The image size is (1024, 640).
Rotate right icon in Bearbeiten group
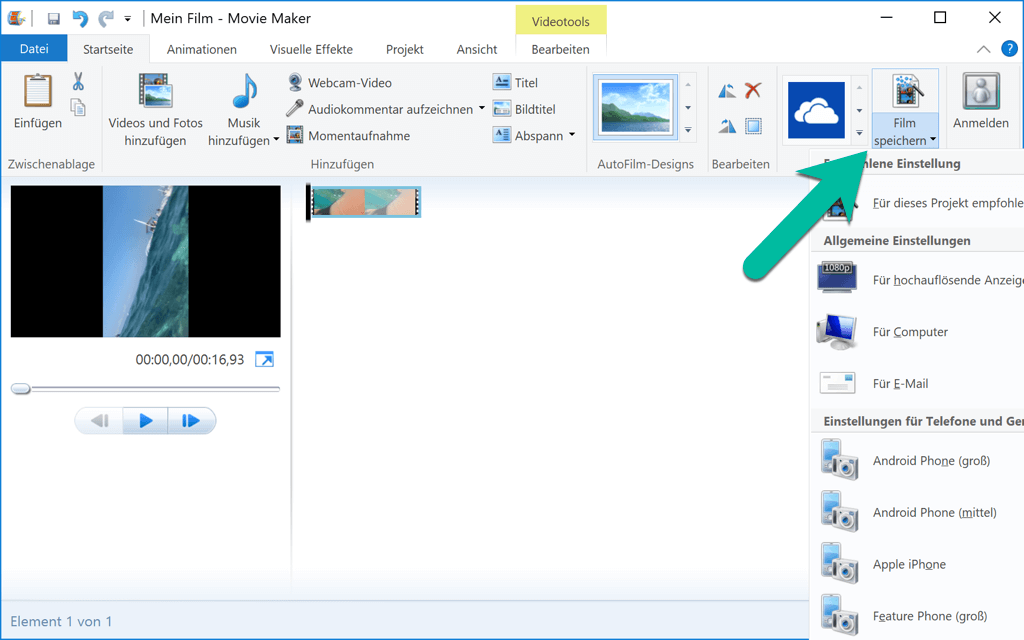(x=727, y=125)
